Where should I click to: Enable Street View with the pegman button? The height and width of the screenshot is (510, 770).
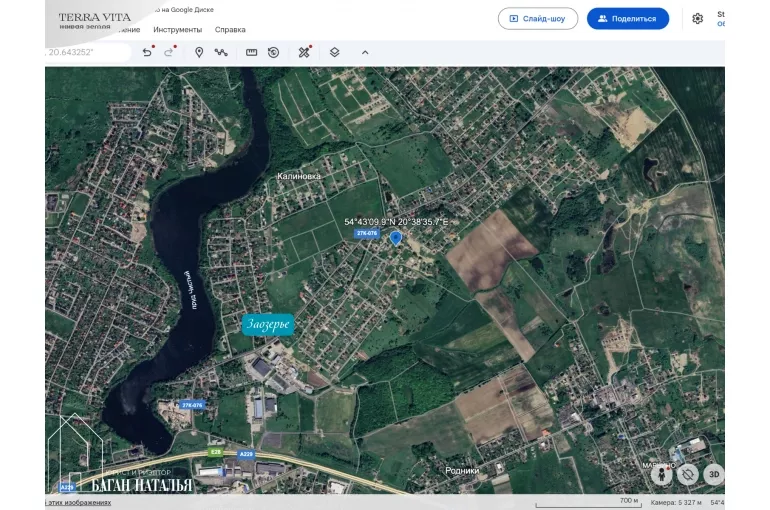coord(661,474)
